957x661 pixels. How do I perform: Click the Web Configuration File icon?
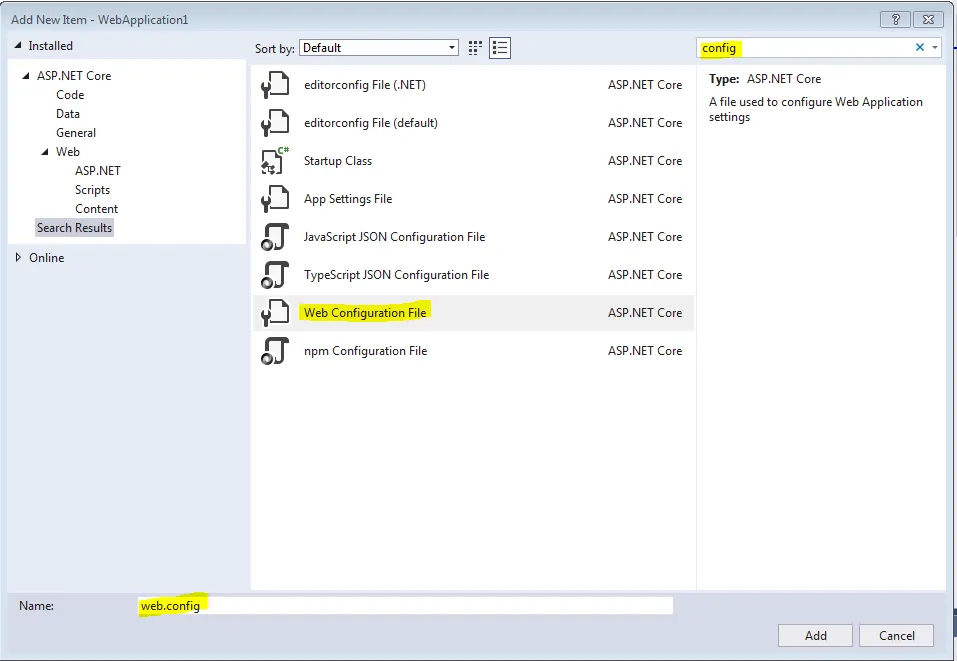click(x=275, y=312)
